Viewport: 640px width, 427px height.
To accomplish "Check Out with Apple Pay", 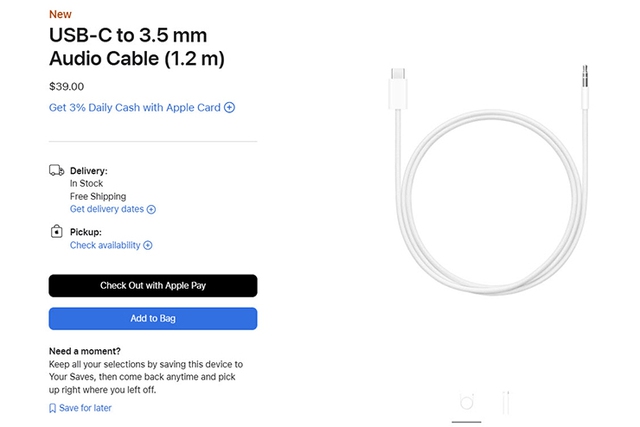I will click(x=153, y=286).
